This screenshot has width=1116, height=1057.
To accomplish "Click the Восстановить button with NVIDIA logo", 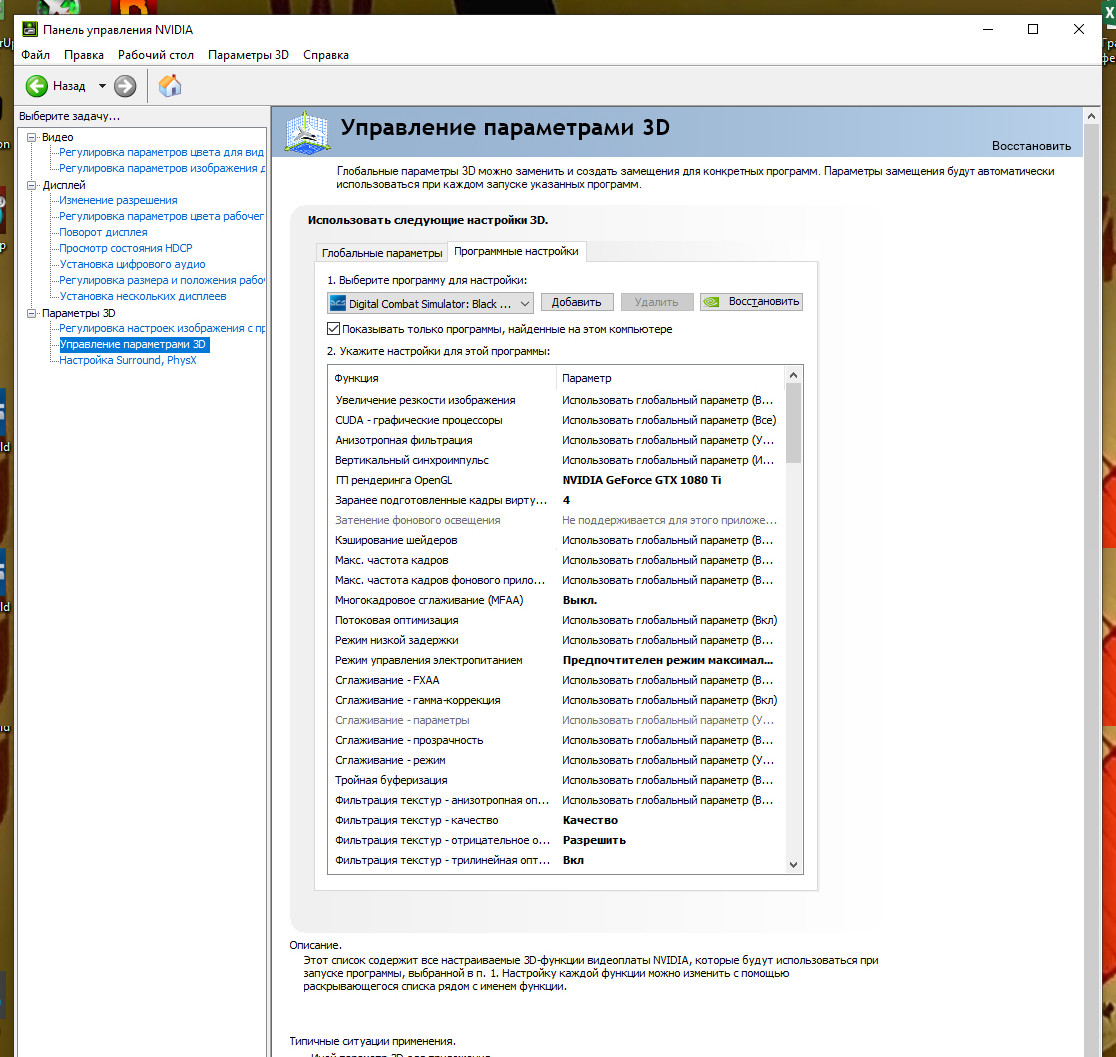I will point(752,302).
